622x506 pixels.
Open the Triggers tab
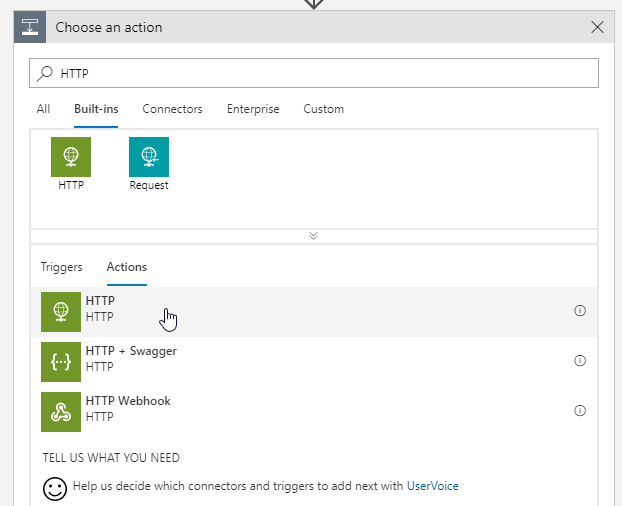(x=61, y=267)
